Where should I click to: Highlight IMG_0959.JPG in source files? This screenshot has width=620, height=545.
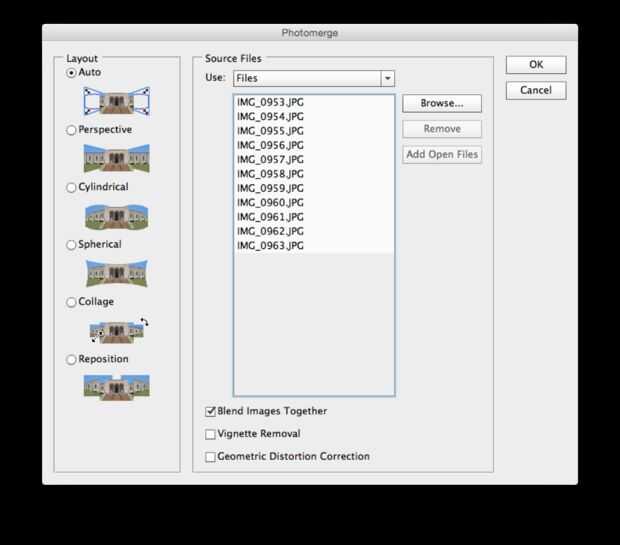click(314, 188)
